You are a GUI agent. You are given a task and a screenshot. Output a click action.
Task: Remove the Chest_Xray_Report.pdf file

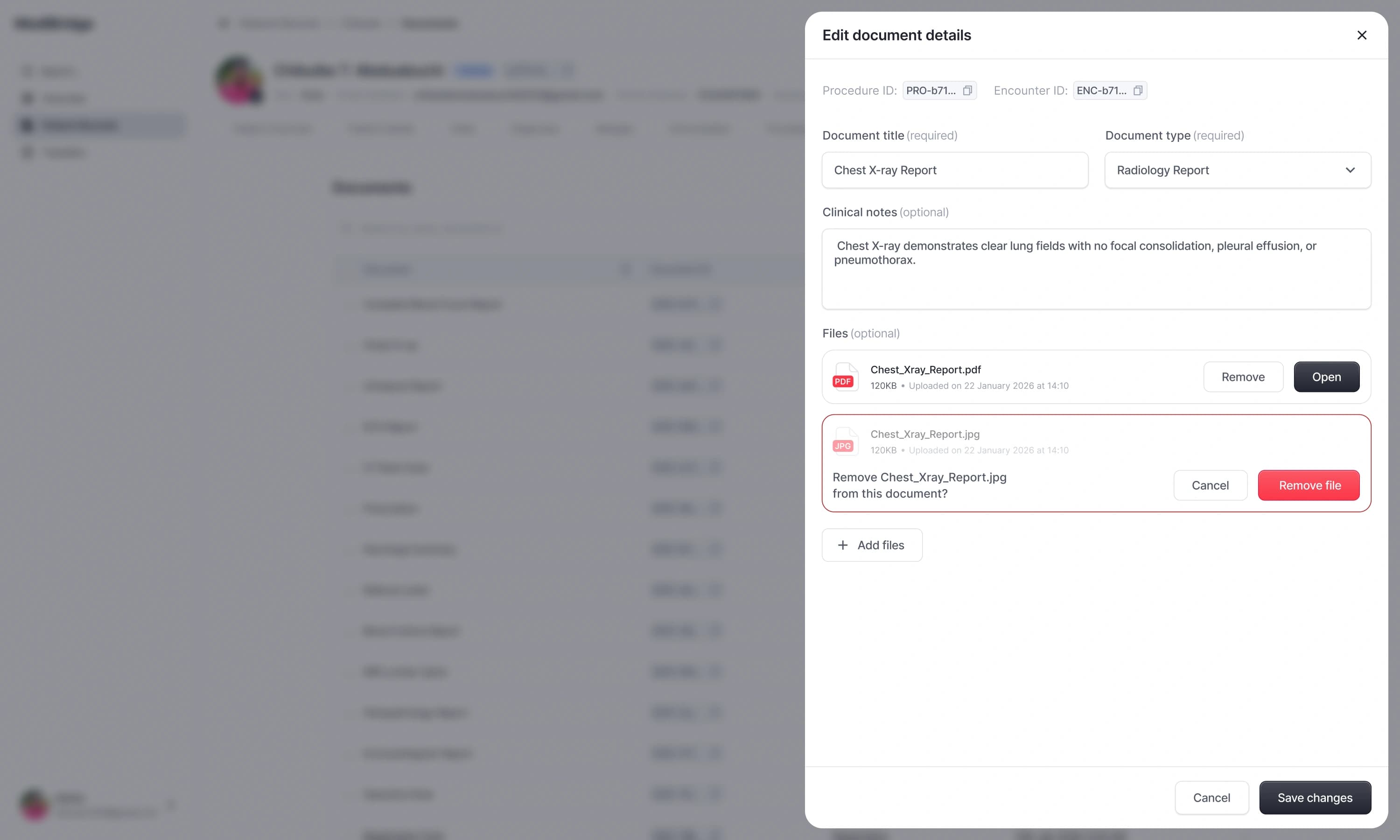coord(1243,377)
